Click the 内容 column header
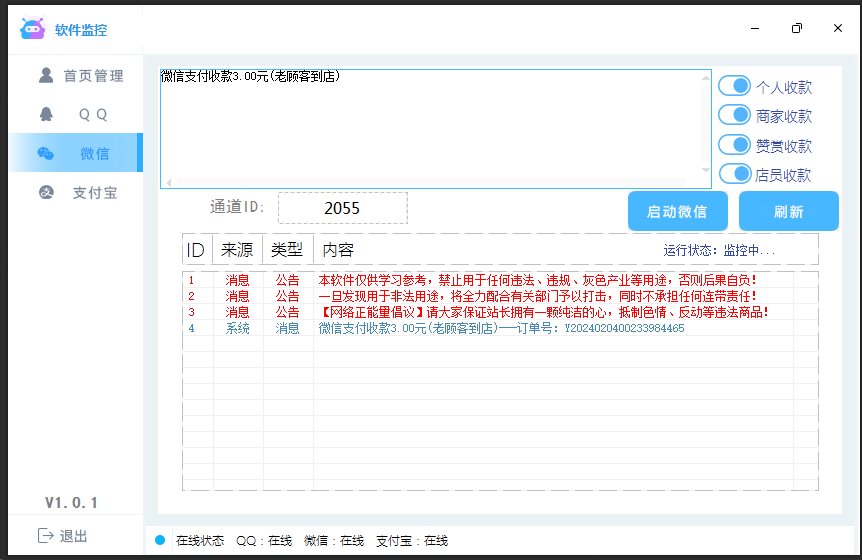This screenshot has height=560, width=862. pyautogui.click(x=338, y=250)
